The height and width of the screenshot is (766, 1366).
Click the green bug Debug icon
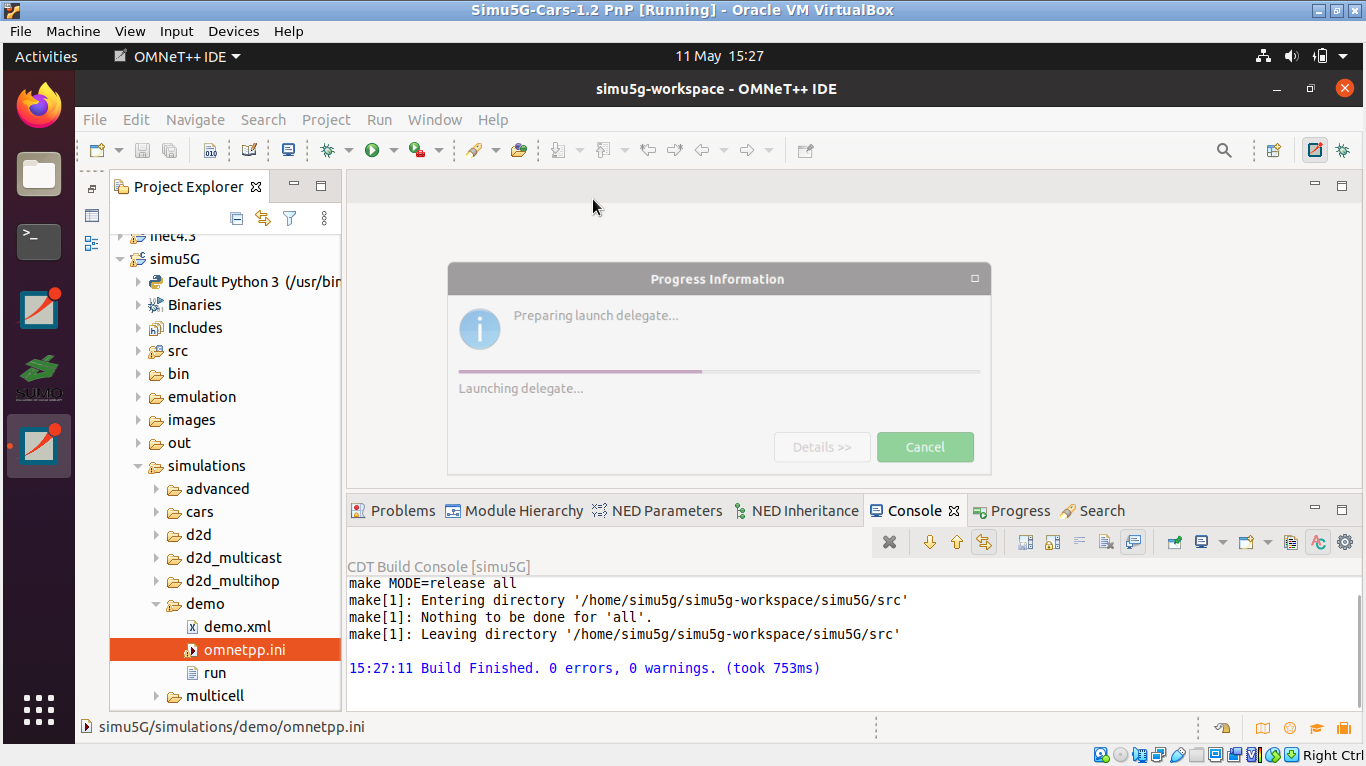(x=327, y=150)
